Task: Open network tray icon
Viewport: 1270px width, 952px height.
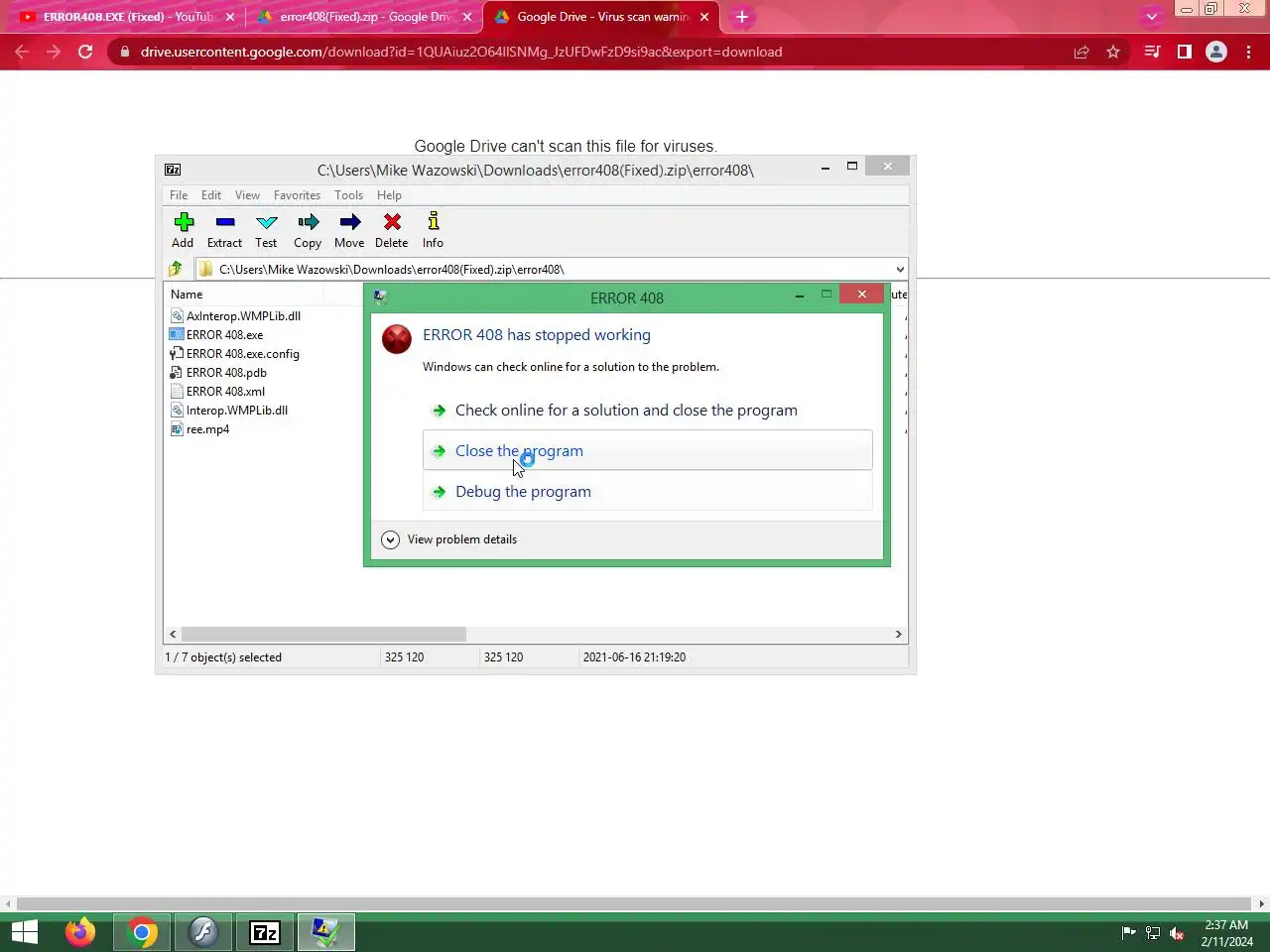Action: [1153, 933]
